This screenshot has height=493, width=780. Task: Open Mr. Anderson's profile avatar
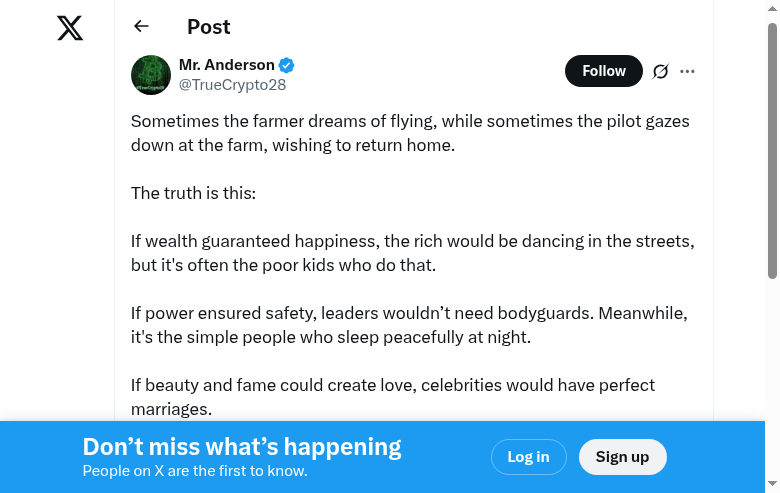(151, 75)
